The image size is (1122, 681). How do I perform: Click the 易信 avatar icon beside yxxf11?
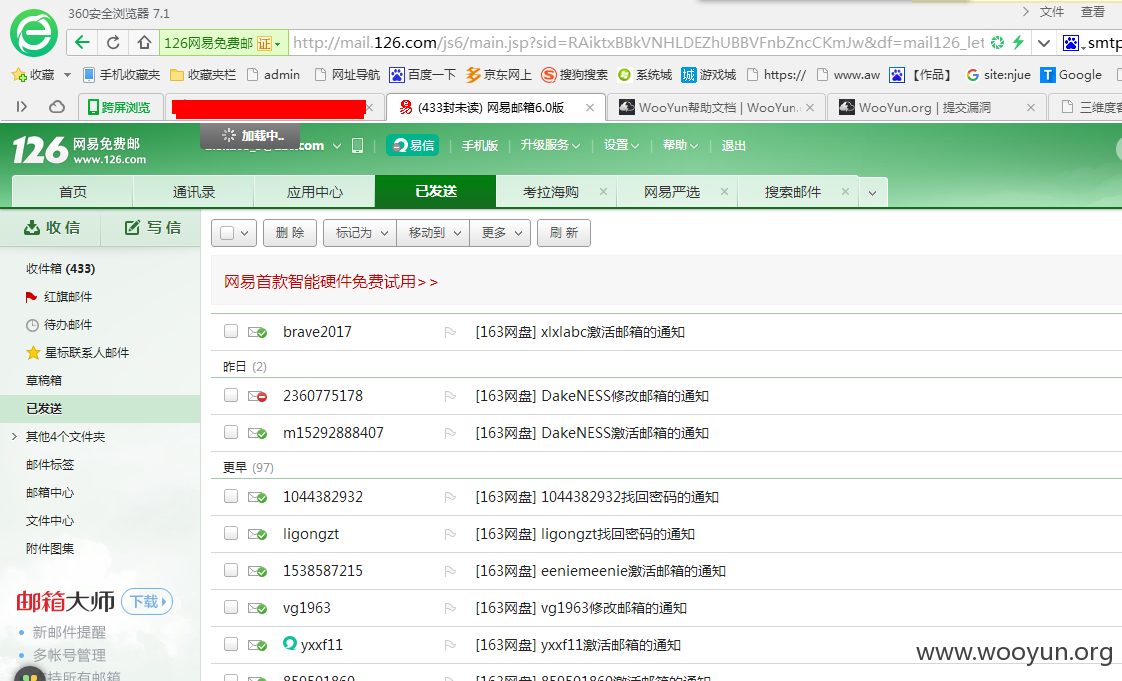[290, 643]
